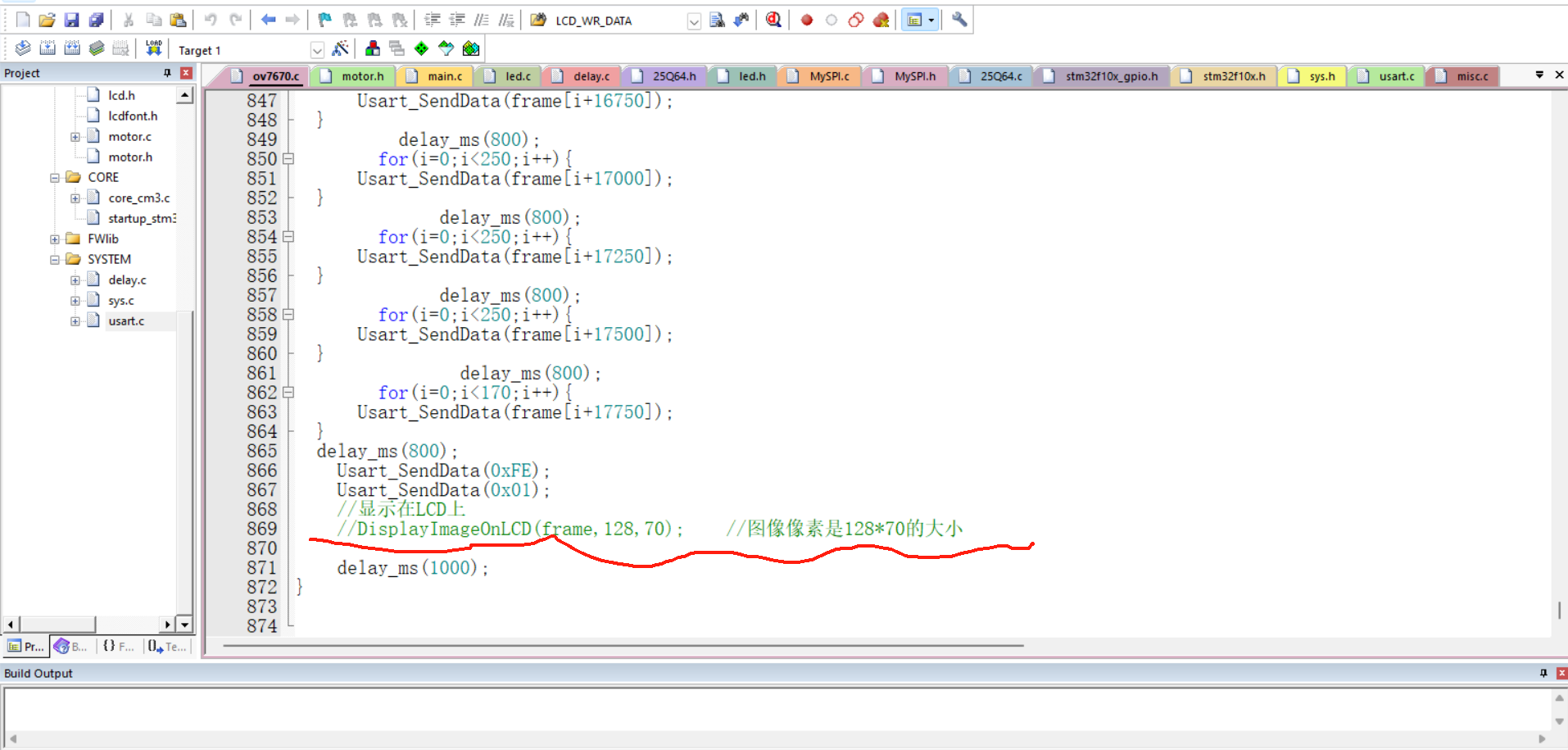This screenshot has width=1568, height=750.
Task: Click the Insert/Remove Bookmark flag icon
Action: (x=323, y=20)
